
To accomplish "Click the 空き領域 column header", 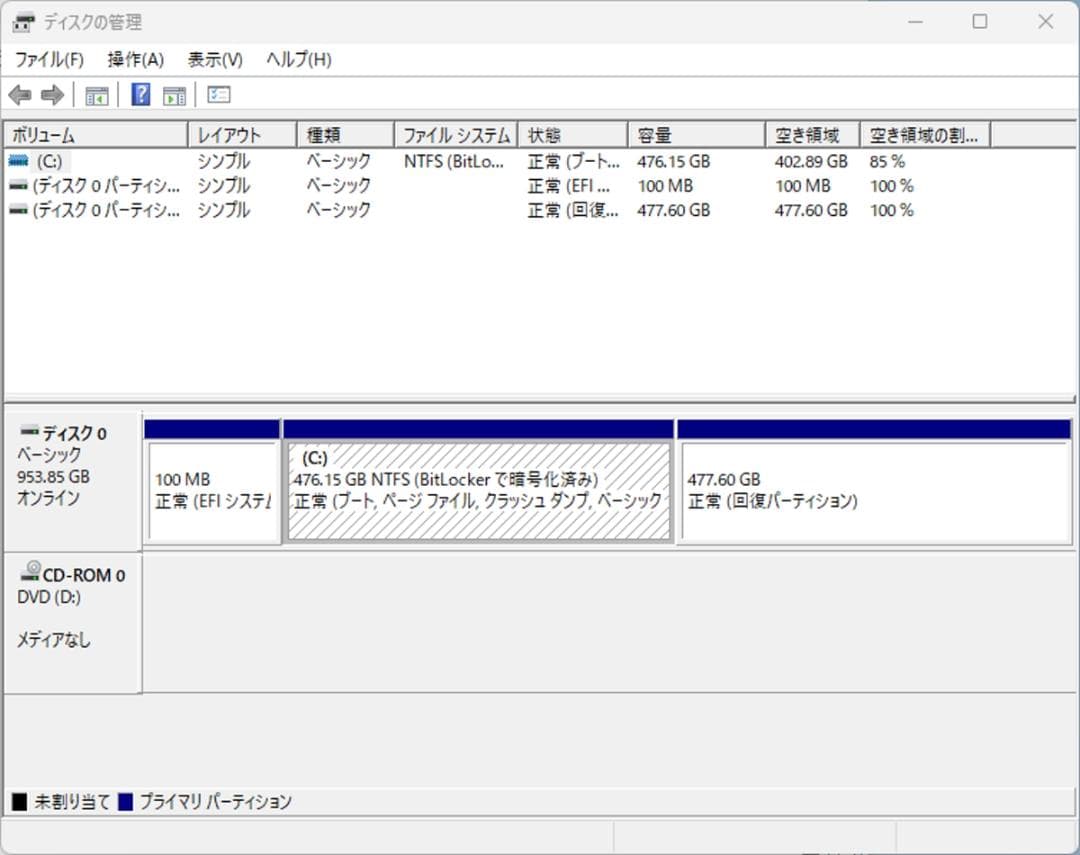I will pos(811,133).
